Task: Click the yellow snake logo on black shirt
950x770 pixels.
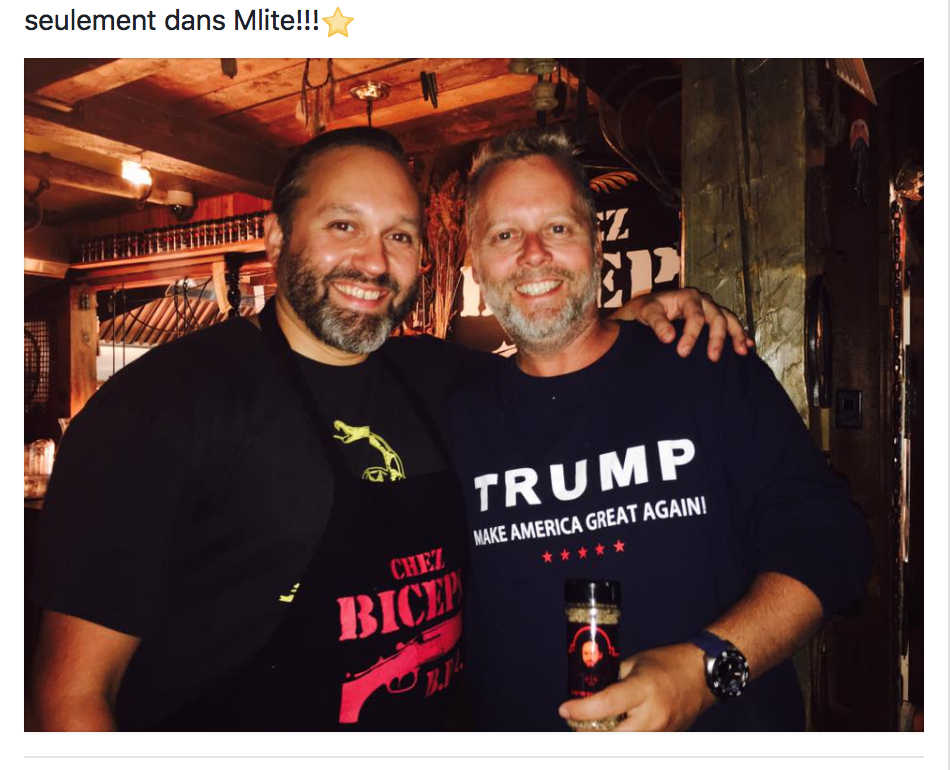Action: pyautogui.click(x=370, y=450)
